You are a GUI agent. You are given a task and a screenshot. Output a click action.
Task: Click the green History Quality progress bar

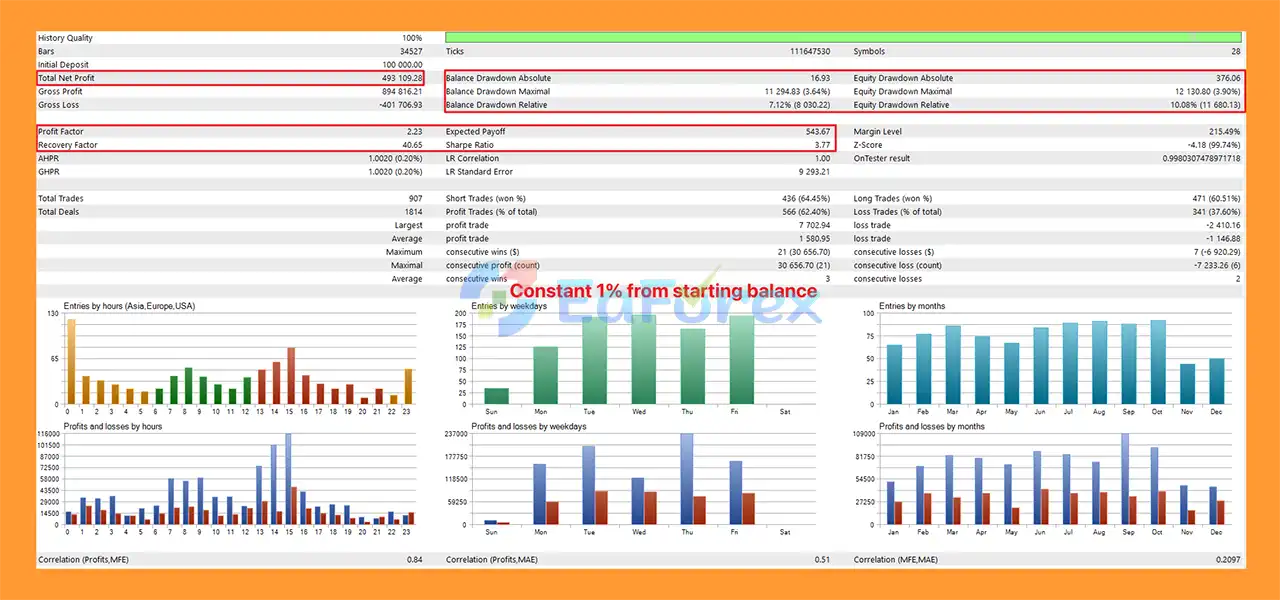pyautogui.click(x=842, y=37)
